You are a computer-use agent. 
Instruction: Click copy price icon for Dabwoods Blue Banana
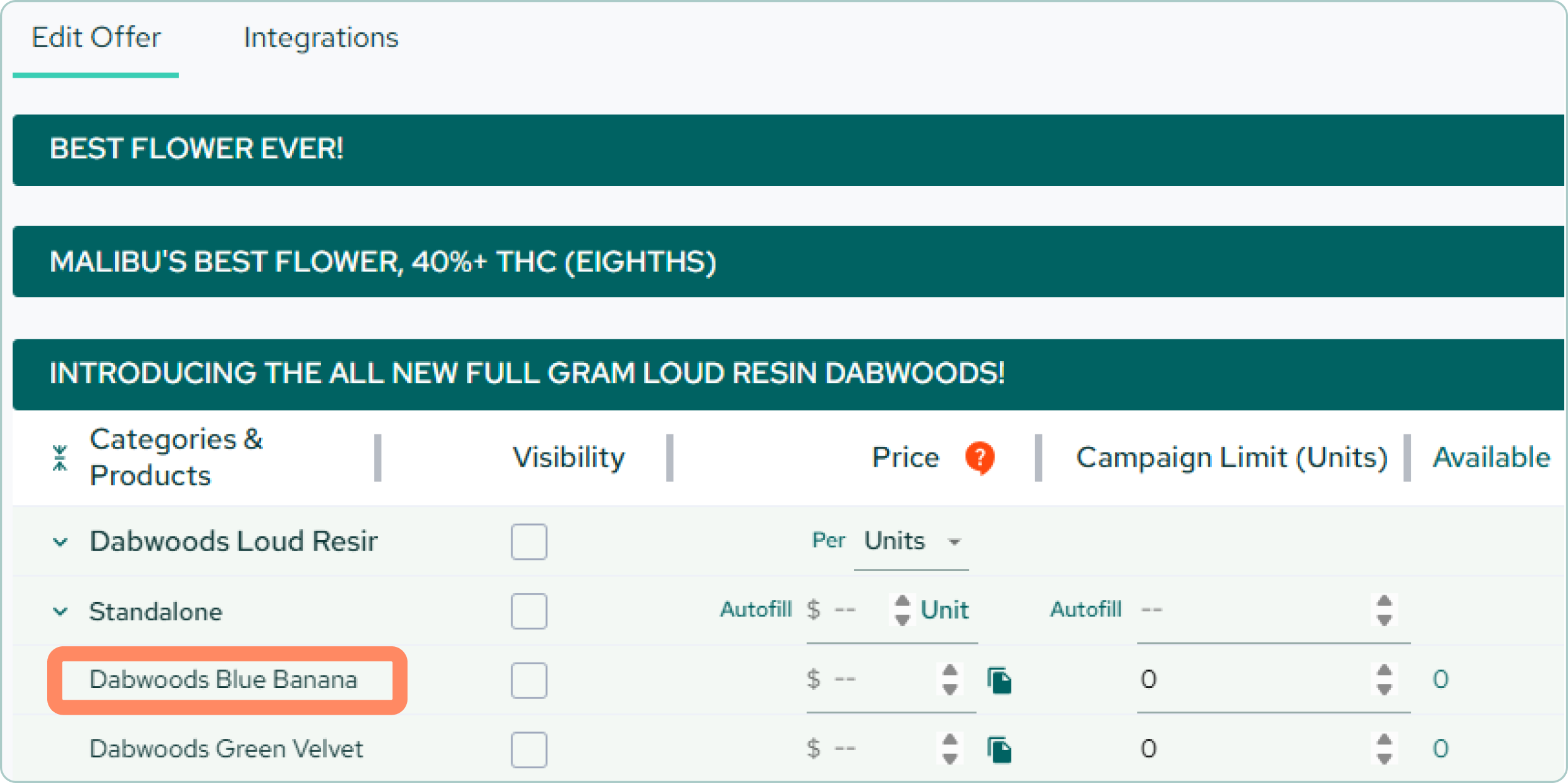point(1000,680)
